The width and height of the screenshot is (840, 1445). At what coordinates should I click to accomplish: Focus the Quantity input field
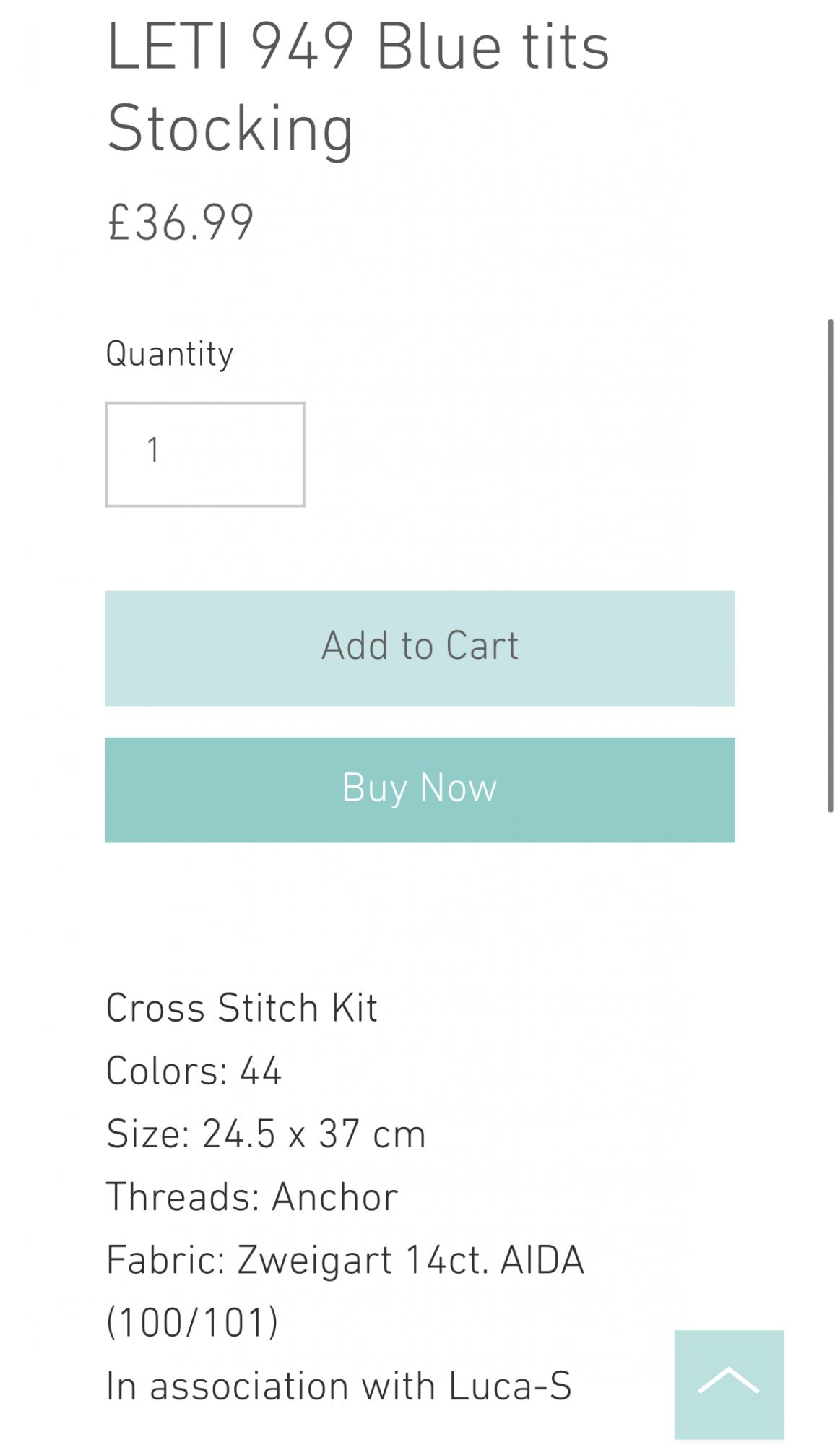[204, 454]
